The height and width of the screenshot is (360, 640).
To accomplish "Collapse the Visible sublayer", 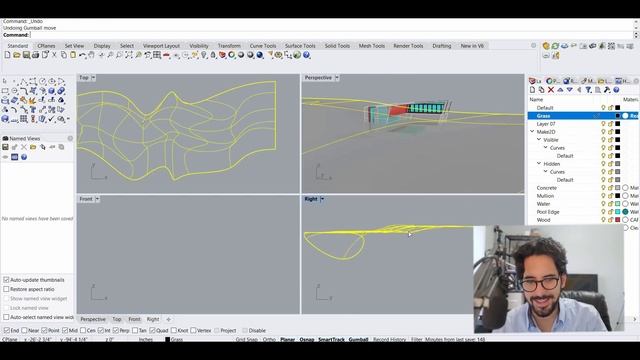I will (x=539, y=140).
